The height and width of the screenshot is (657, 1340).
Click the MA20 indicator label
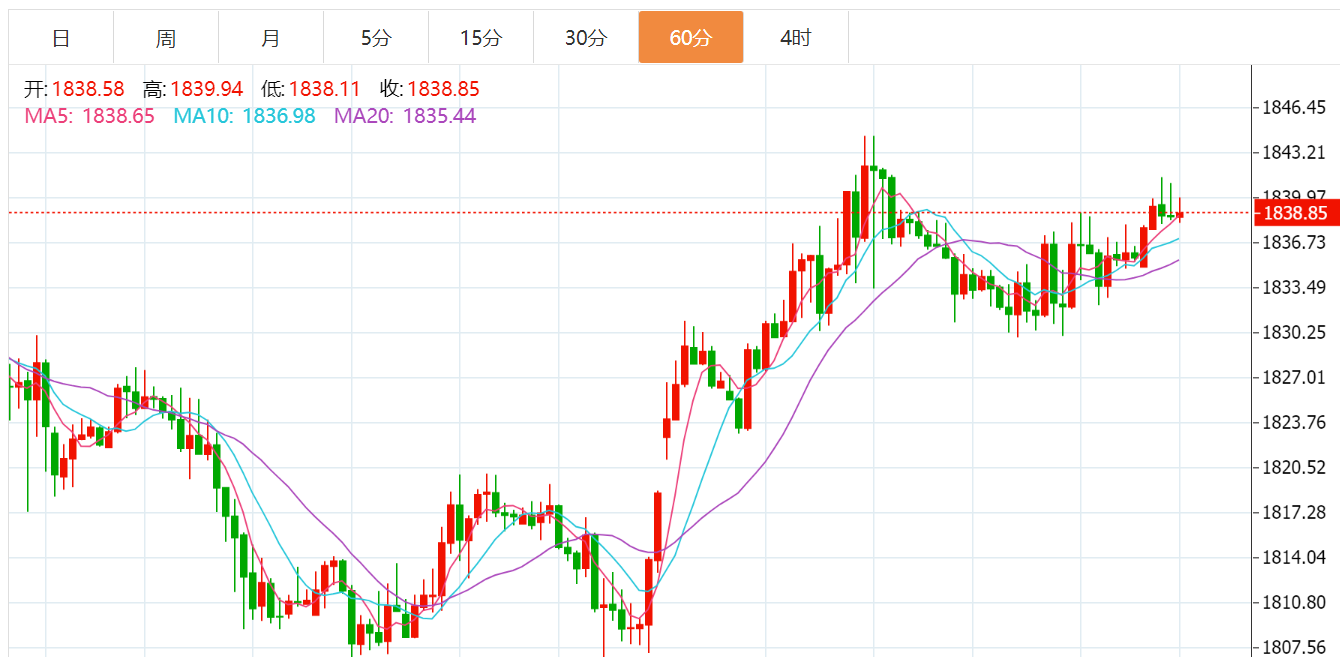(x=405, y=116)
